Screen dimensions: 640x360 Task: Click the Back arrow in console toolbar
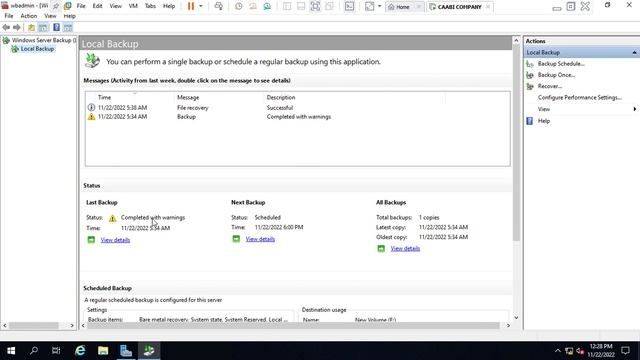pos(6,27)
